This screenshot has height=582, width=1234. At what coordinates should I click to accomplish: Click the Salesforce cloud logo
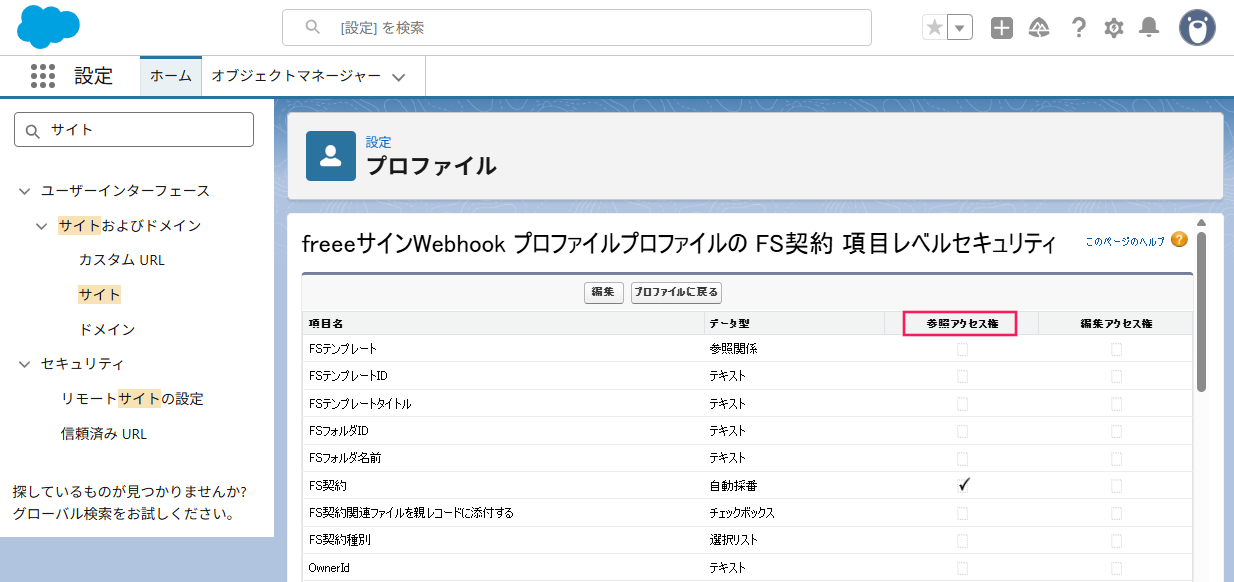tap(48, 27)
